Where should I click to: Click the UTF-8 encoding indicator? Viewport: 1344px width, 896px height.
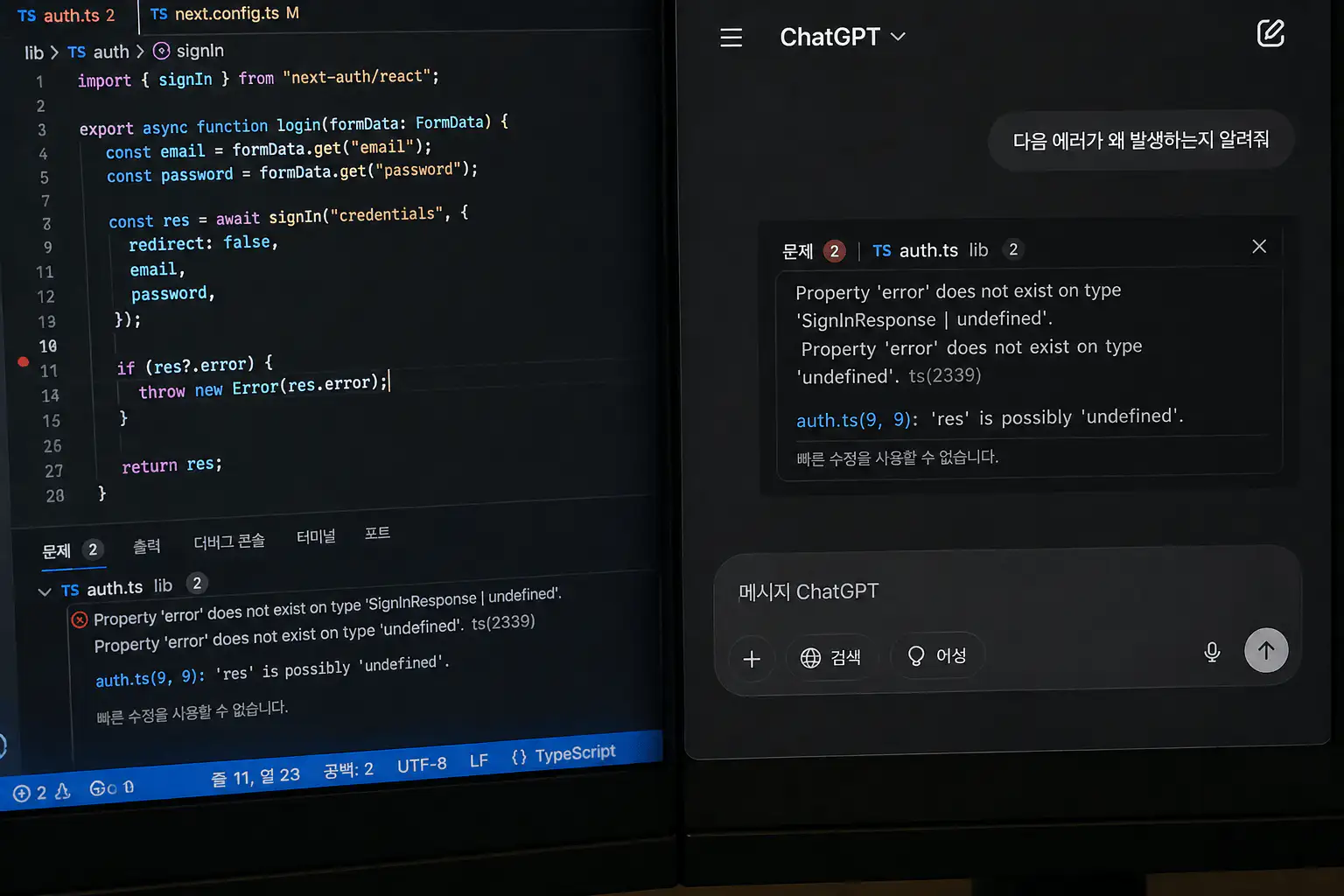[x=423, y=764]
